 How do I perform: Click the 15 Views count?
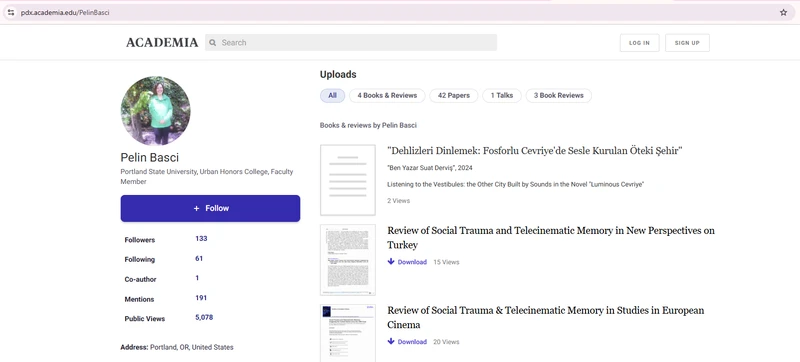(446, 262)
